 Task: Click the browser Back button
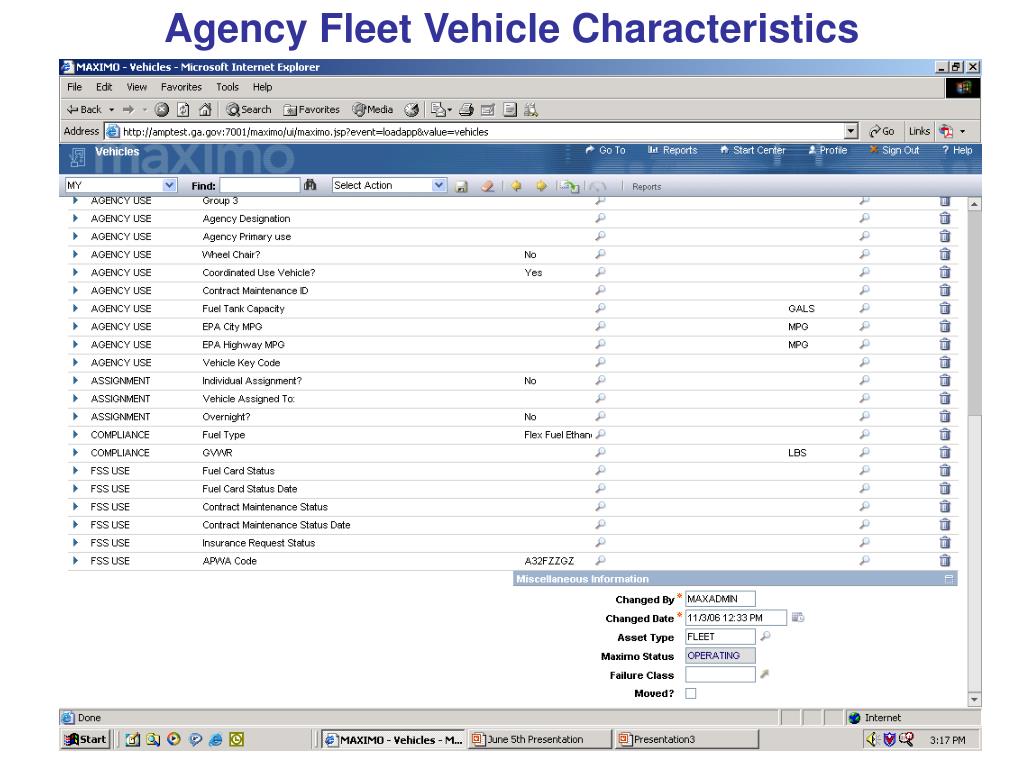pos(85,110)
